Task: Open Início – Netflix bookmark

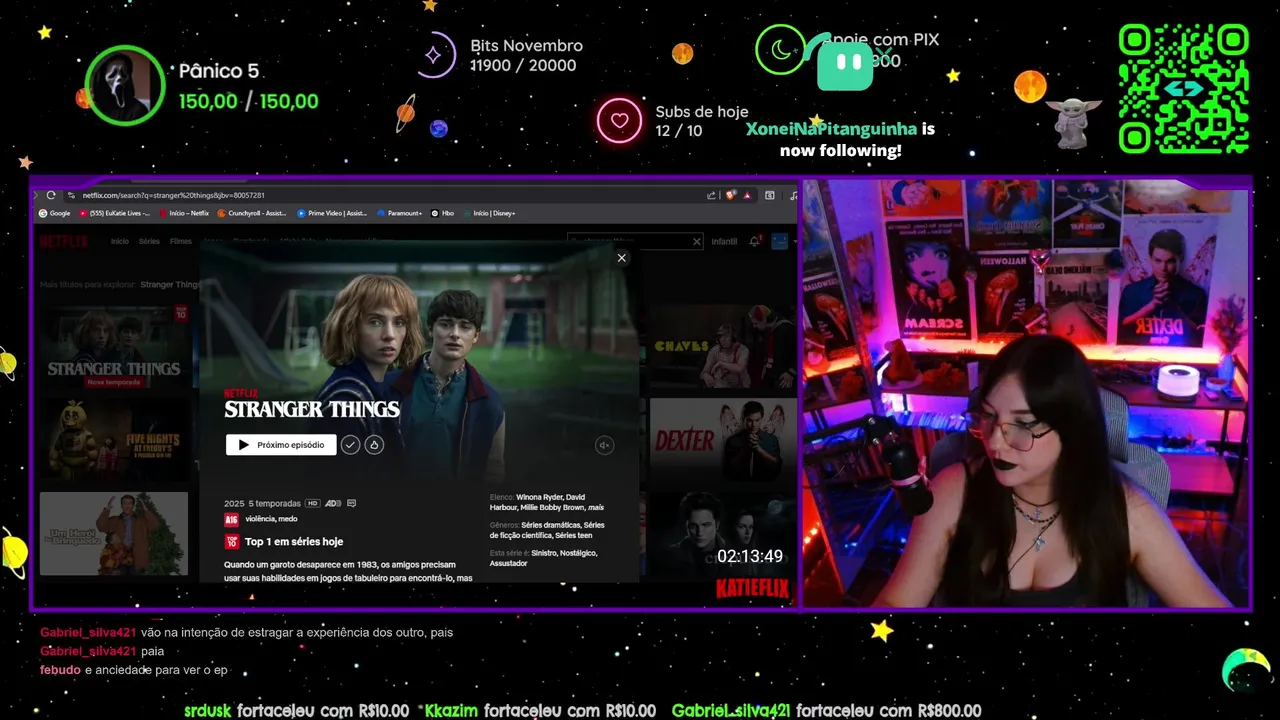Action: 183,213
